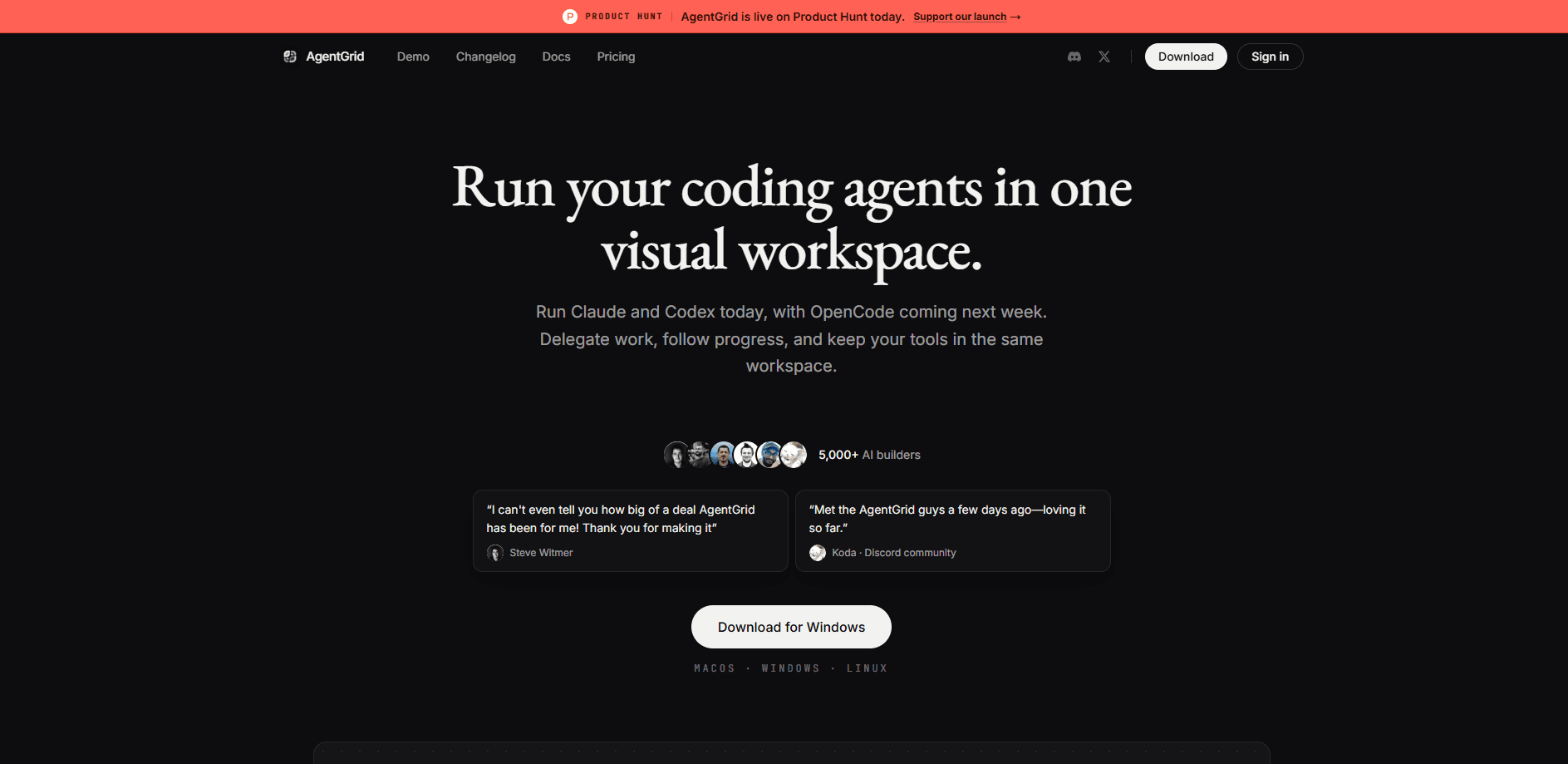Click 'AgentGrid is live on Product Hunt today' text

(x=793, y=17)
